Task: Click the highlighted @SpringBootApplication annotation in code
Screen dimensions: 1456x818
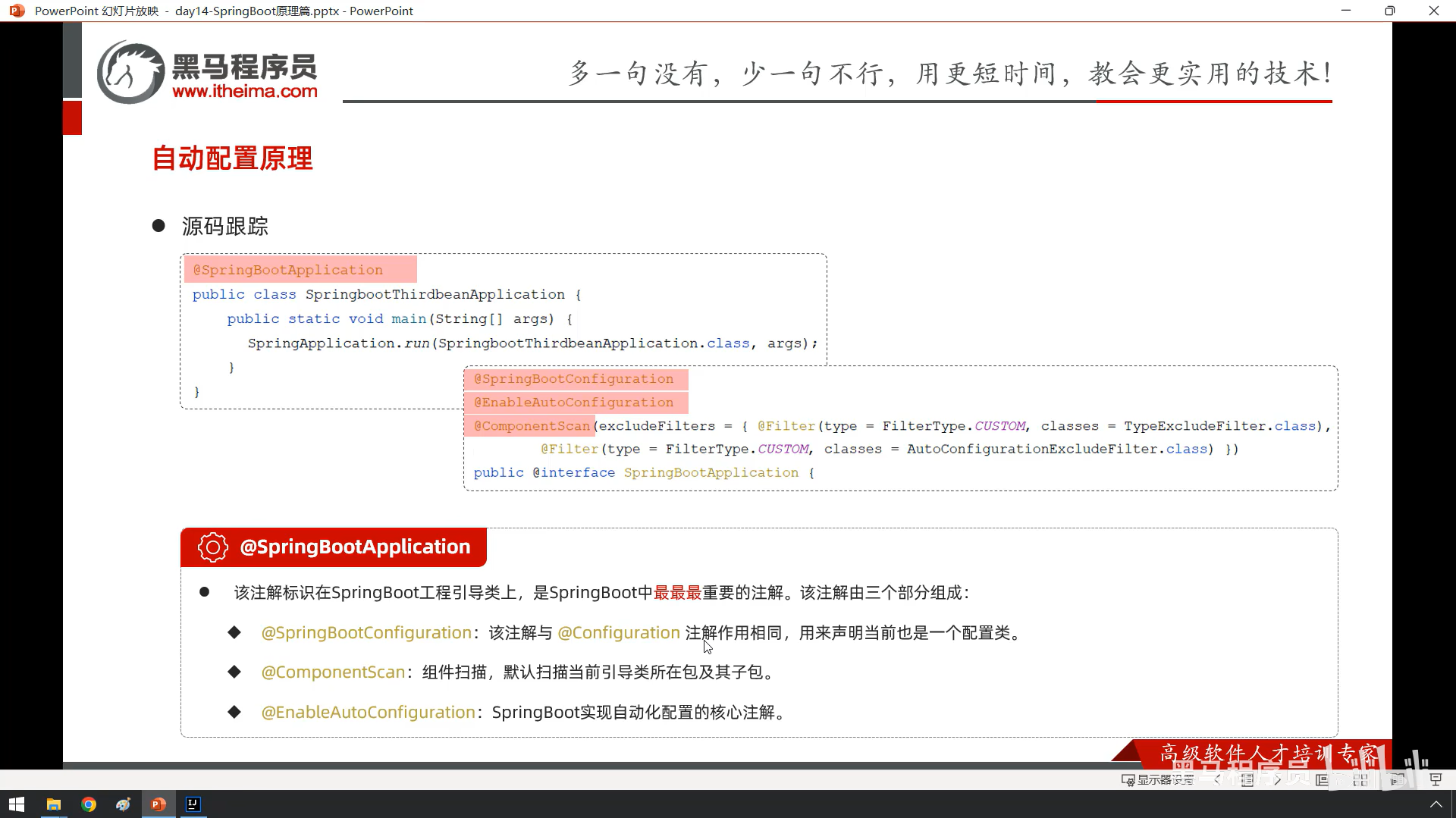Action: [288, 270]
